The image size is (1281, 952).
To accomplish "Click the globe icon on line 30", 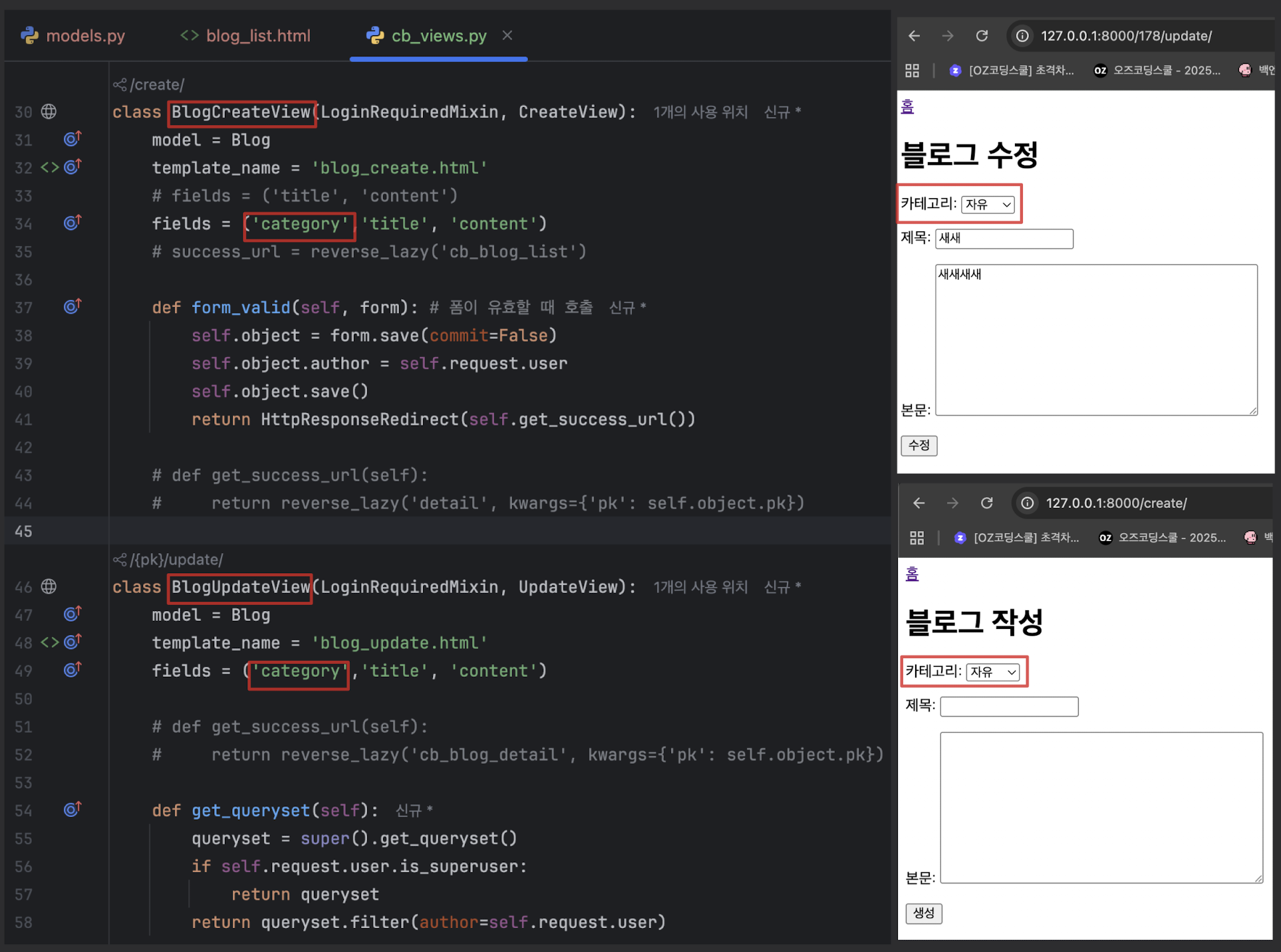I will [49, 112].
